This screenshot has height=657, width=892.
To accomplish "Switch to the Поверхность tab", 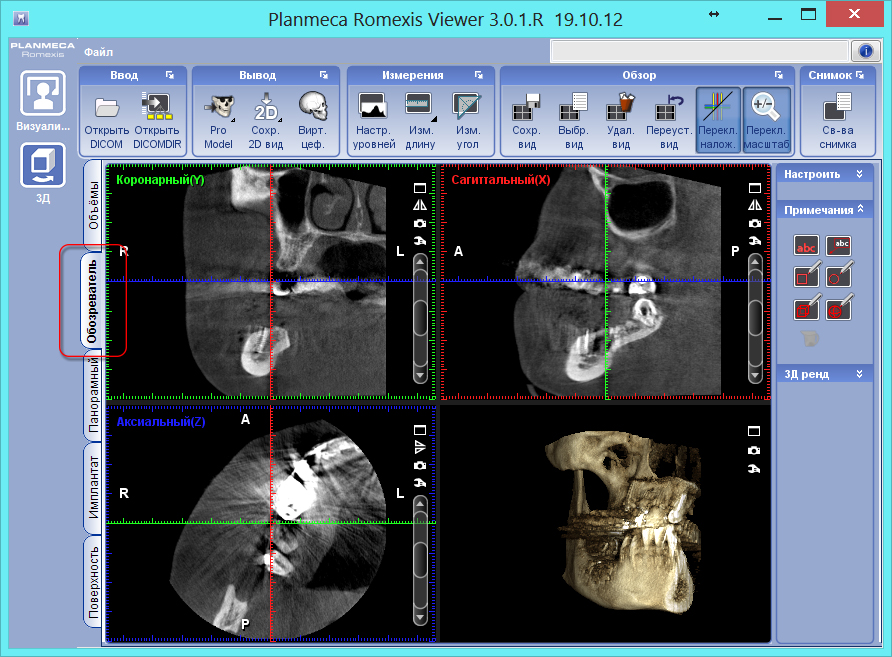I will pyautogui.click(x=93, y=582).
